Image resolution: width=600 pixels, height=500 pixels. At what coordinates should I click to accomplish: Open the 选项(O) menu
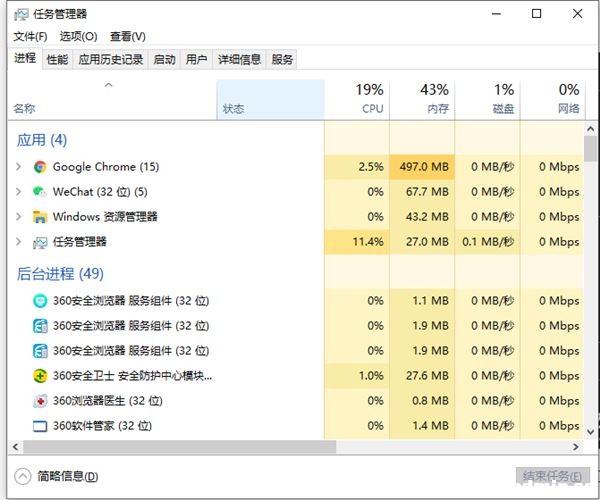click(78, 37)
